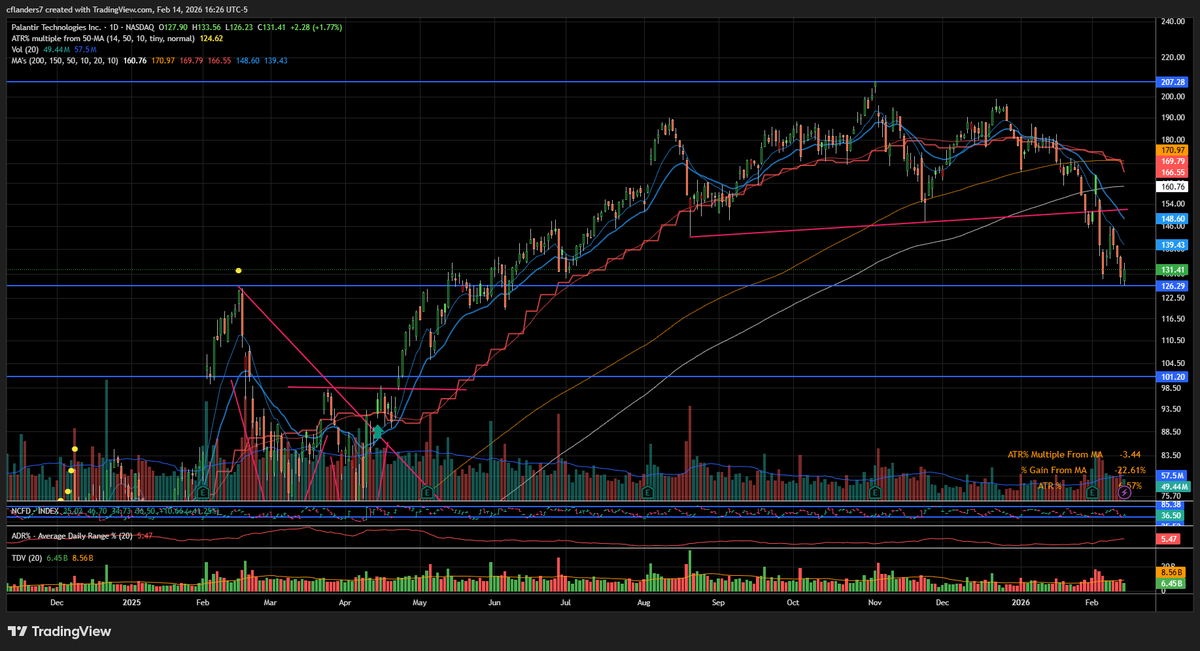Click the purple lightning bolt icon near volume
This screenshot has width=1200, height=651.
click(1124, 493)
